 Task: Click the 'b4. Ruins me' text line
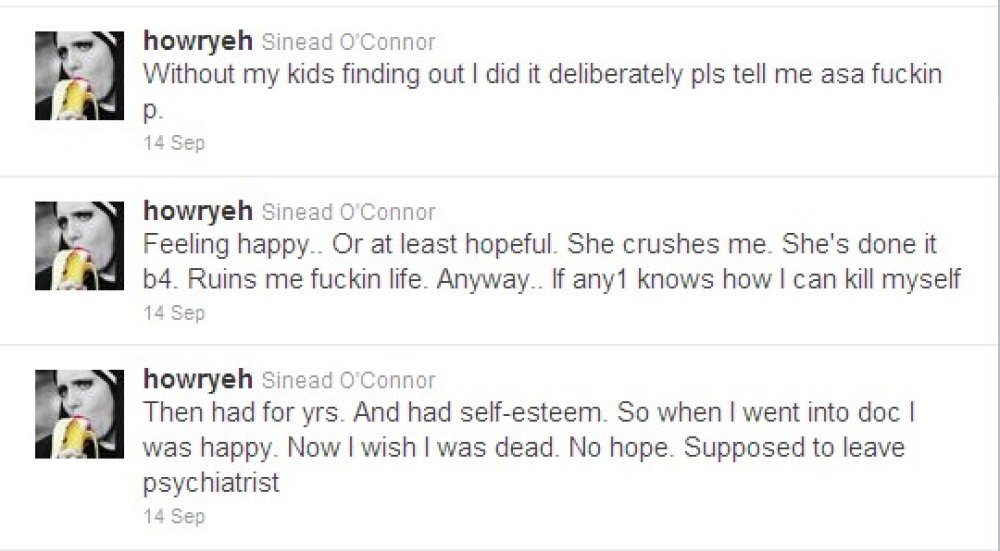[551, 280]
